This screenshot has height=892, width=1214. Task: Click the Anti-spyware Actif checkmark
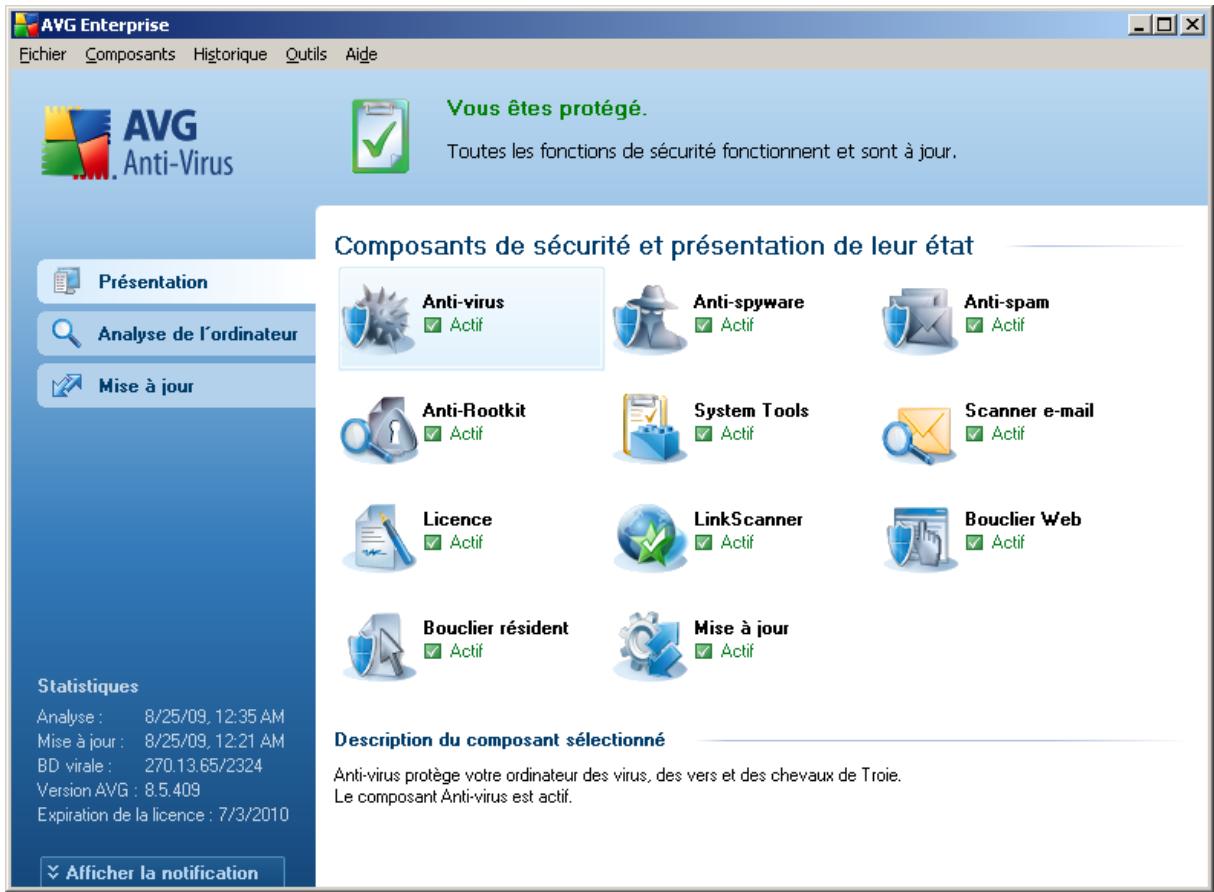coord(702,325)
